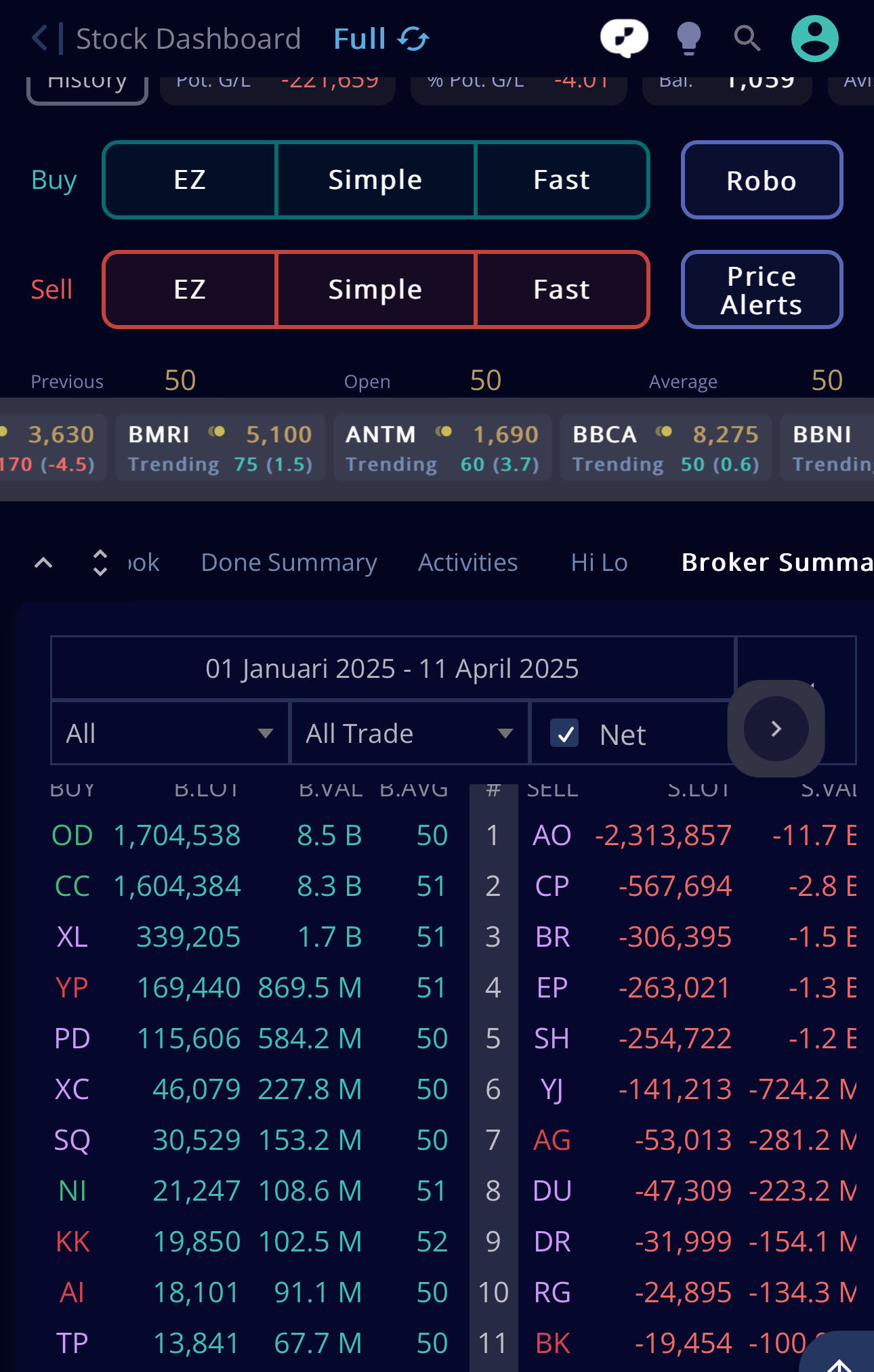The image size is (874, 1372).
Task: Tap the lightbulb ideas icon
Action: (x=688, y=38)
